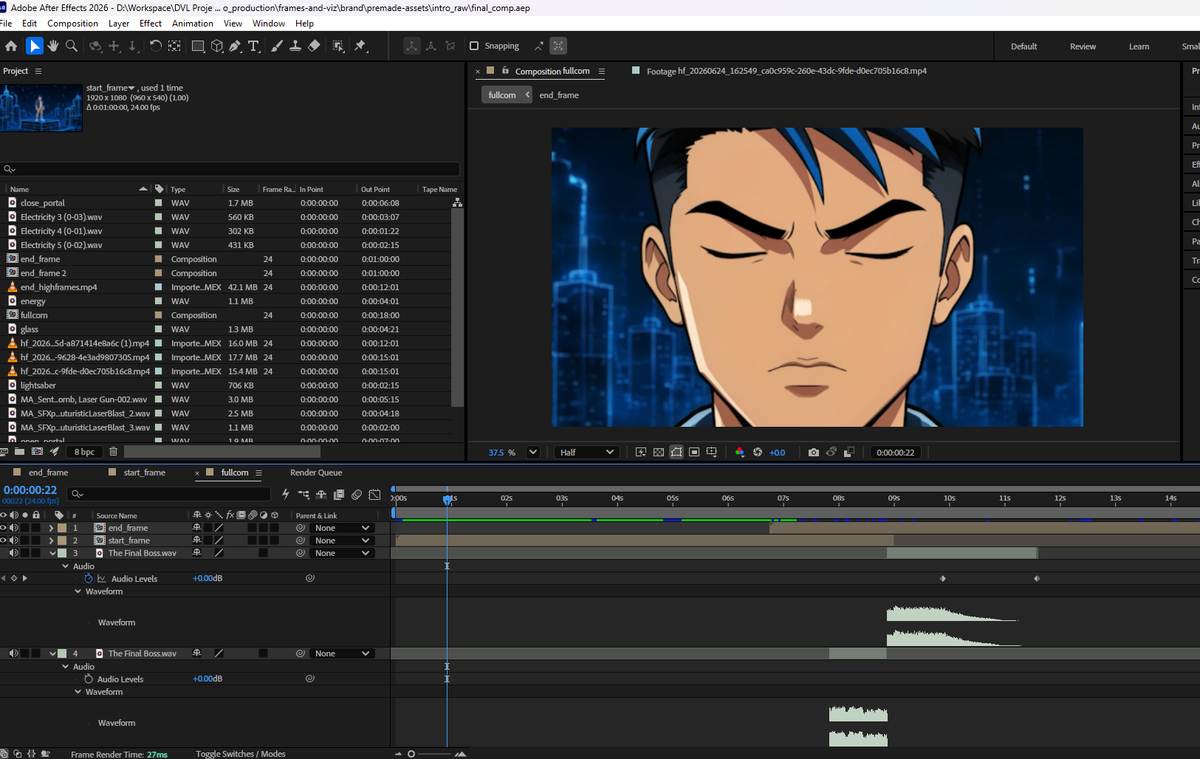Select the Roto Brush tool
The image size is (1200, 759).
tap(338, 46)
